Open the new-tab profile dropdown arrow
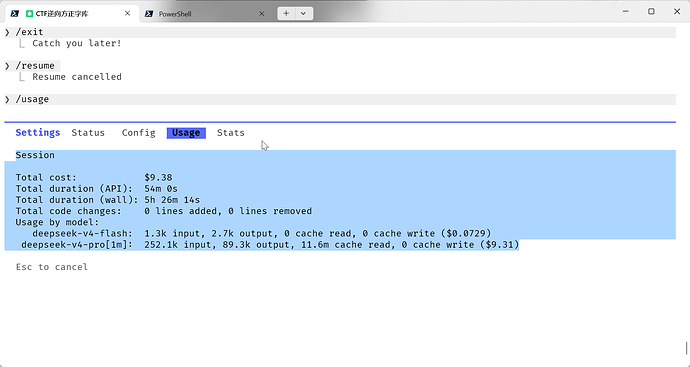690x367 pixels. coord(303,13)
